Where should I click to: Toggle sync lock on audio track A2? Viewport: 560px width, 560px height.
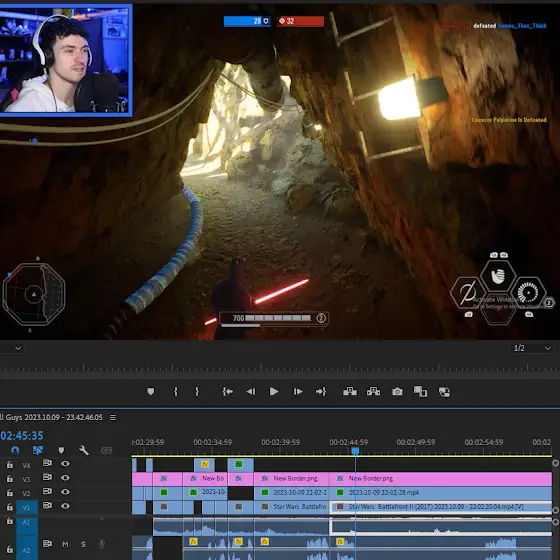pyautogui.click(x=47, y=544)
